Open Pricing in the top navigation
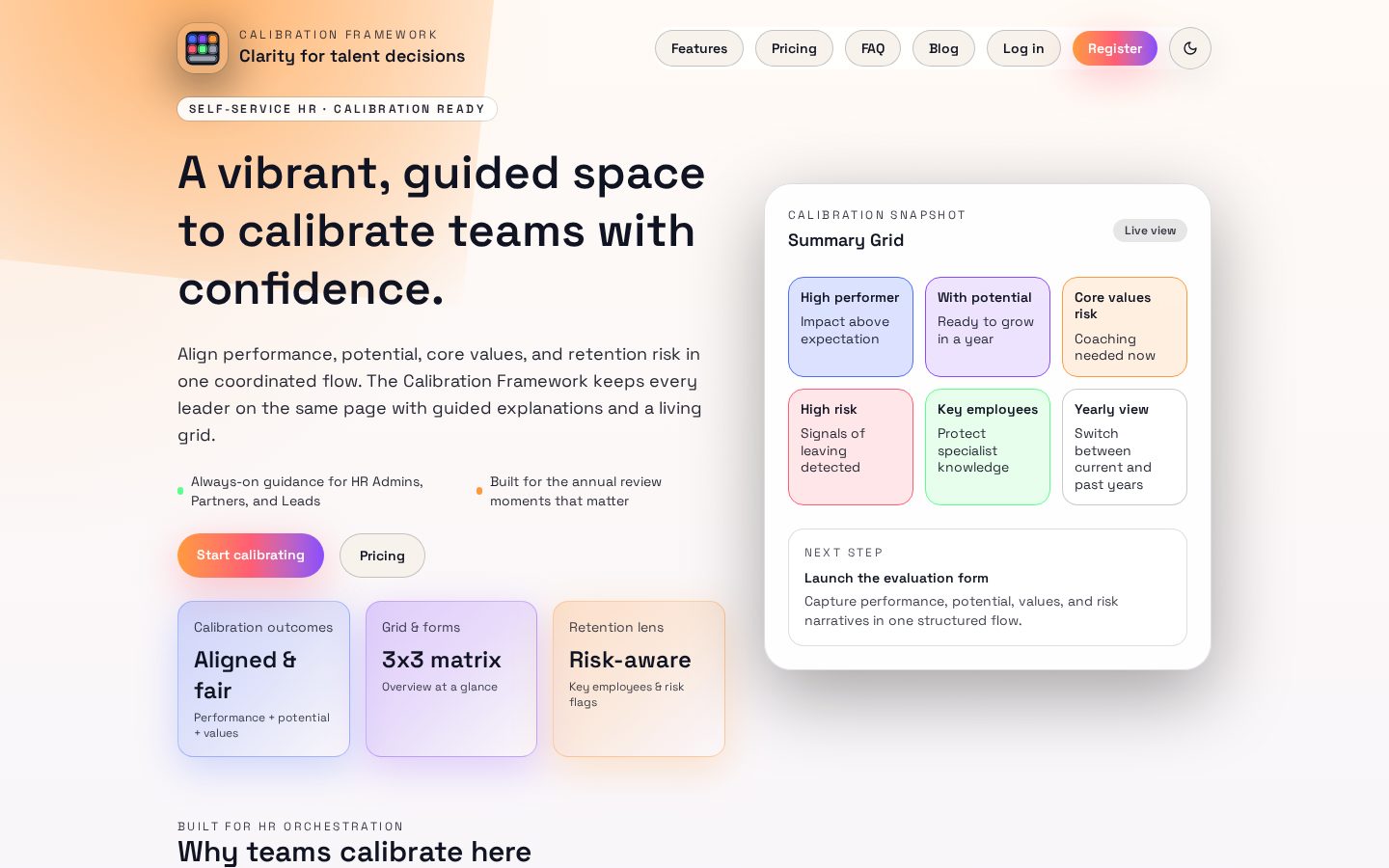The height and width of the screenshot is (868, 1389). tap(794, 48)
